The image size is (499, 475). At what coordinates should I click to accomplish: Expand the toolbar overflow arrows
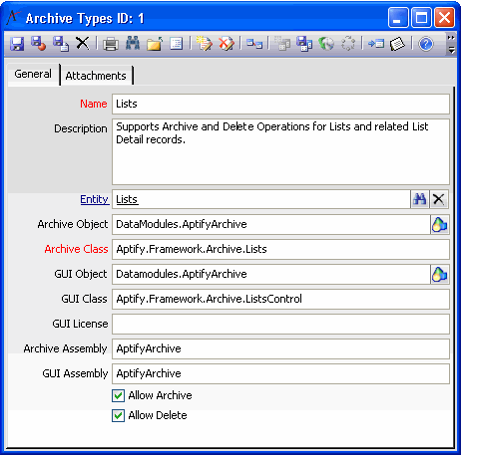451,38
